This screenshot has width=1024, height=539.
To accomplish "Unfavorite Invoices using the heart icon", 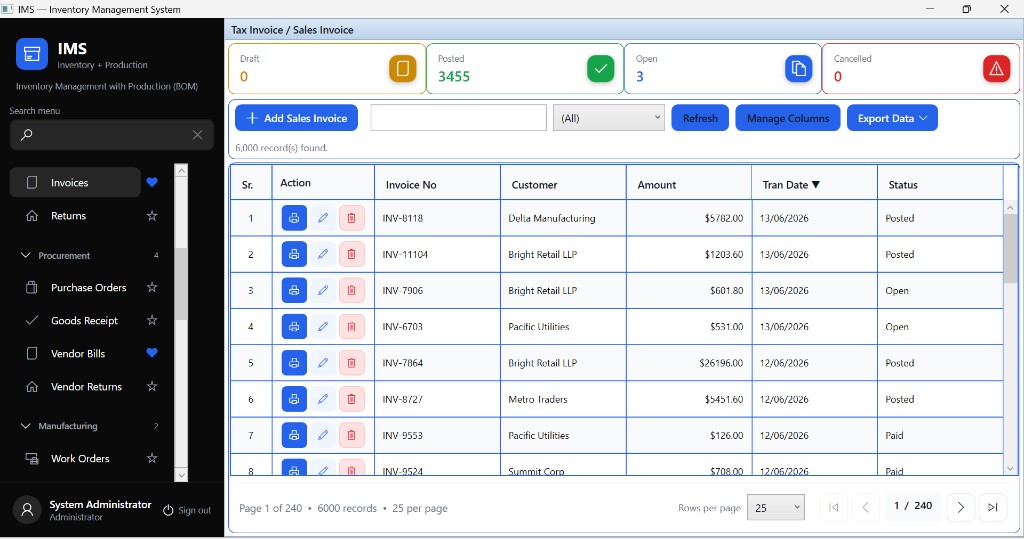I will click(x=152, y=183).
